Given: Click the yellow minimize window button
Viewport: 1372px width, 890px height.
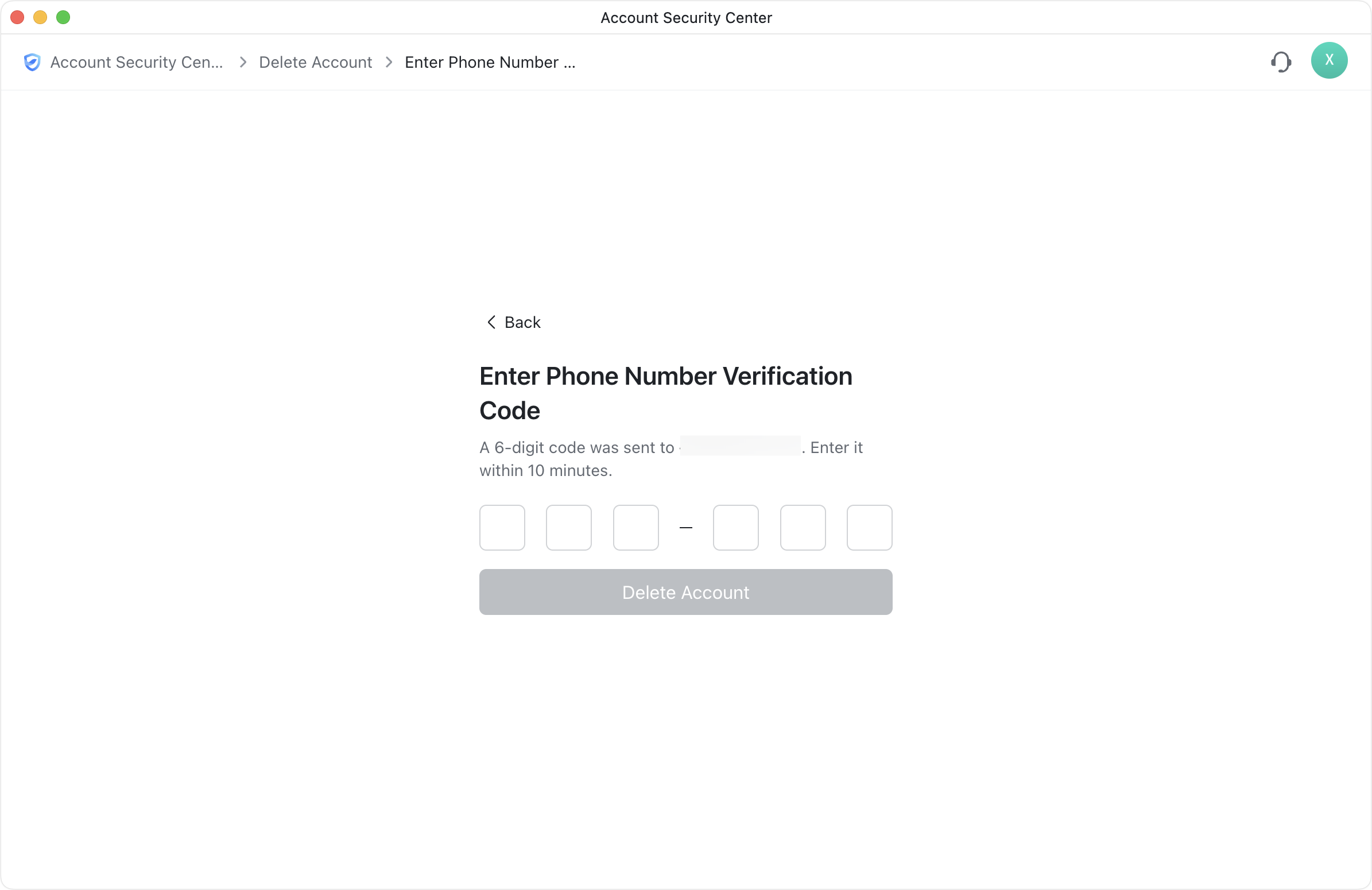Looking at the screenshot, I should pos(40,17).
